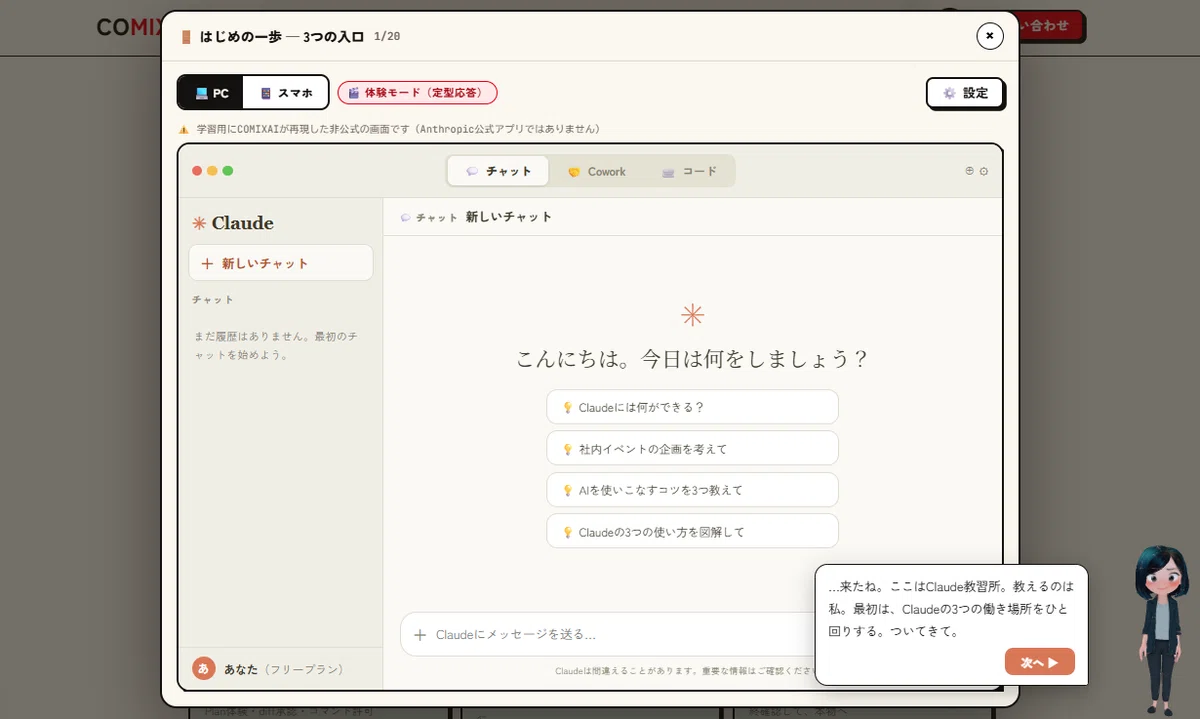Click the 新しいチャット title in the chat header
This screenshot has width=1200, height=719.
(x=508, y=217)
